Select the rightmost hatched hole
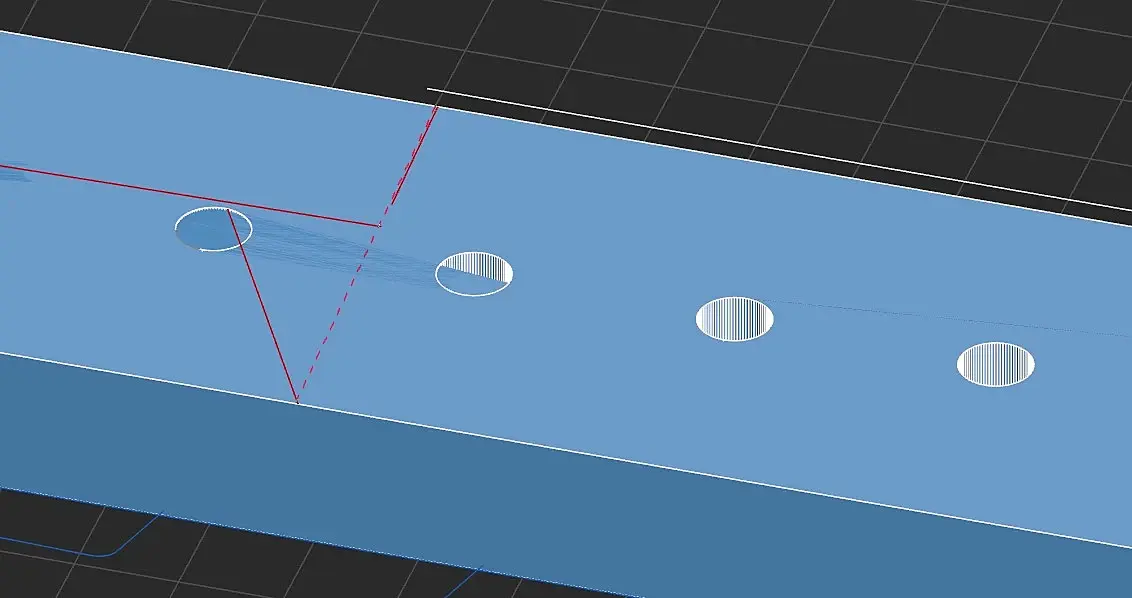1132x598 pixels. tap(996, 365)
